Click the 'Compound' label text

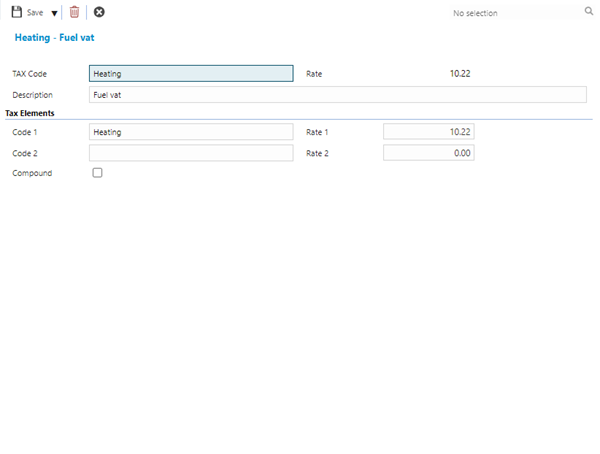click(x=32, y=173)
